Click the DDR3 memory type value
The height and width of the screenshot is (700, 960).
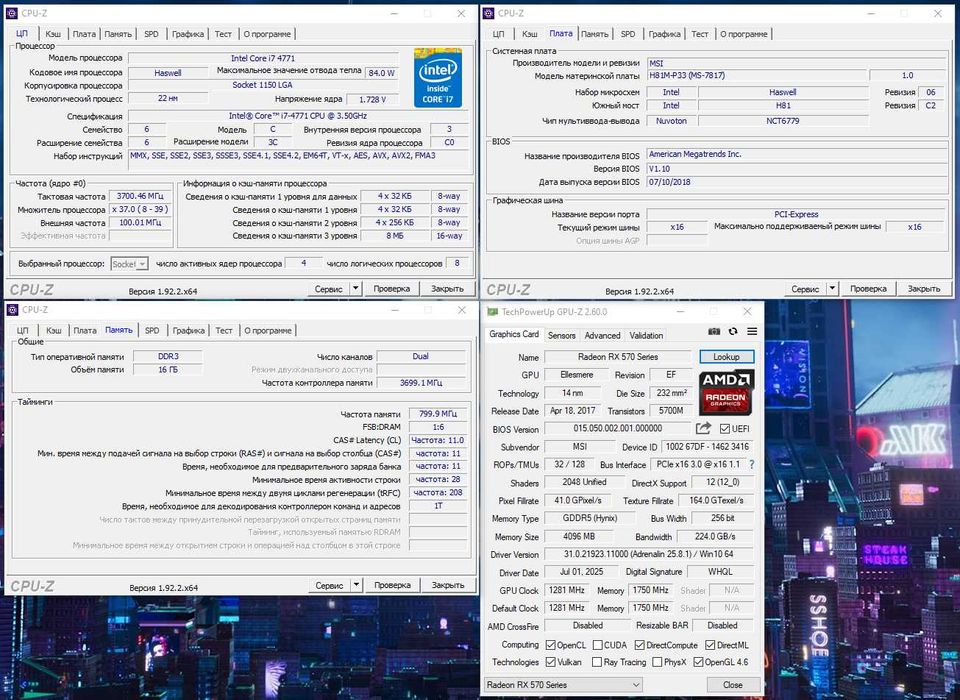pyautogui.click(x=168, y=356)
